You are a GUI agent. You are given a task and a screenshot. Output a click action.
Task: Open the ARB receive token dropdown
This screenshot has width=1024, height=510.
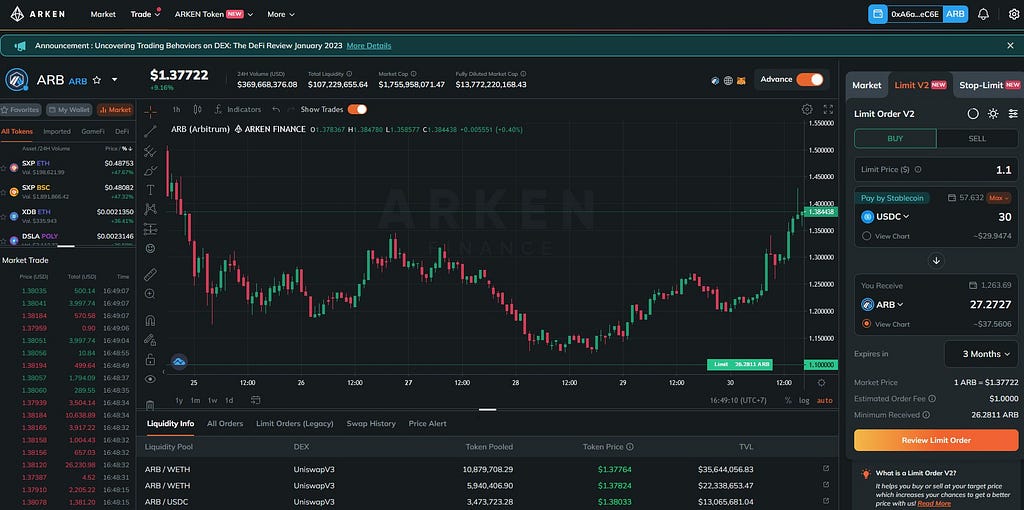click(x=883, y=304)
